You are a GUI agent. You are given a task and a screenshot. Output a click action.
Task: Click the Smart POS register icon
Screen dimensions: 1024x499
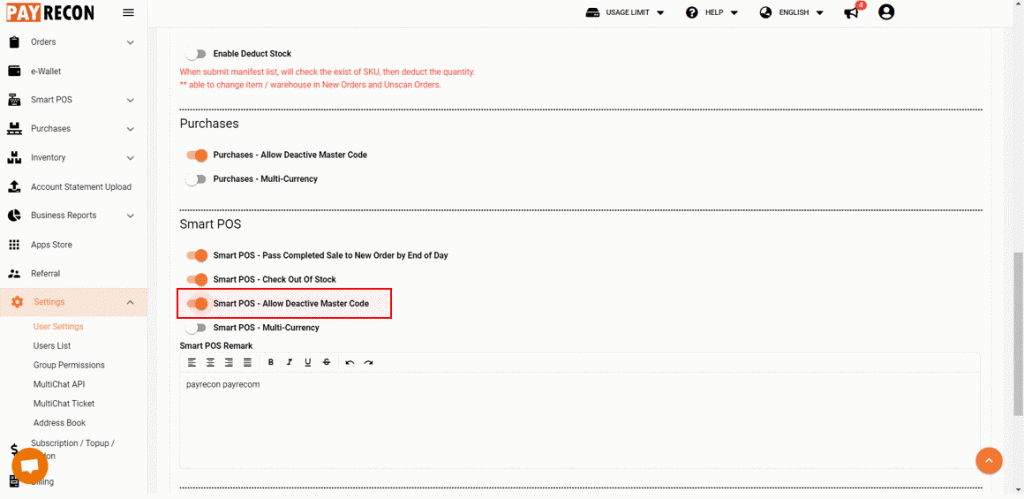[x=14, y=100]
